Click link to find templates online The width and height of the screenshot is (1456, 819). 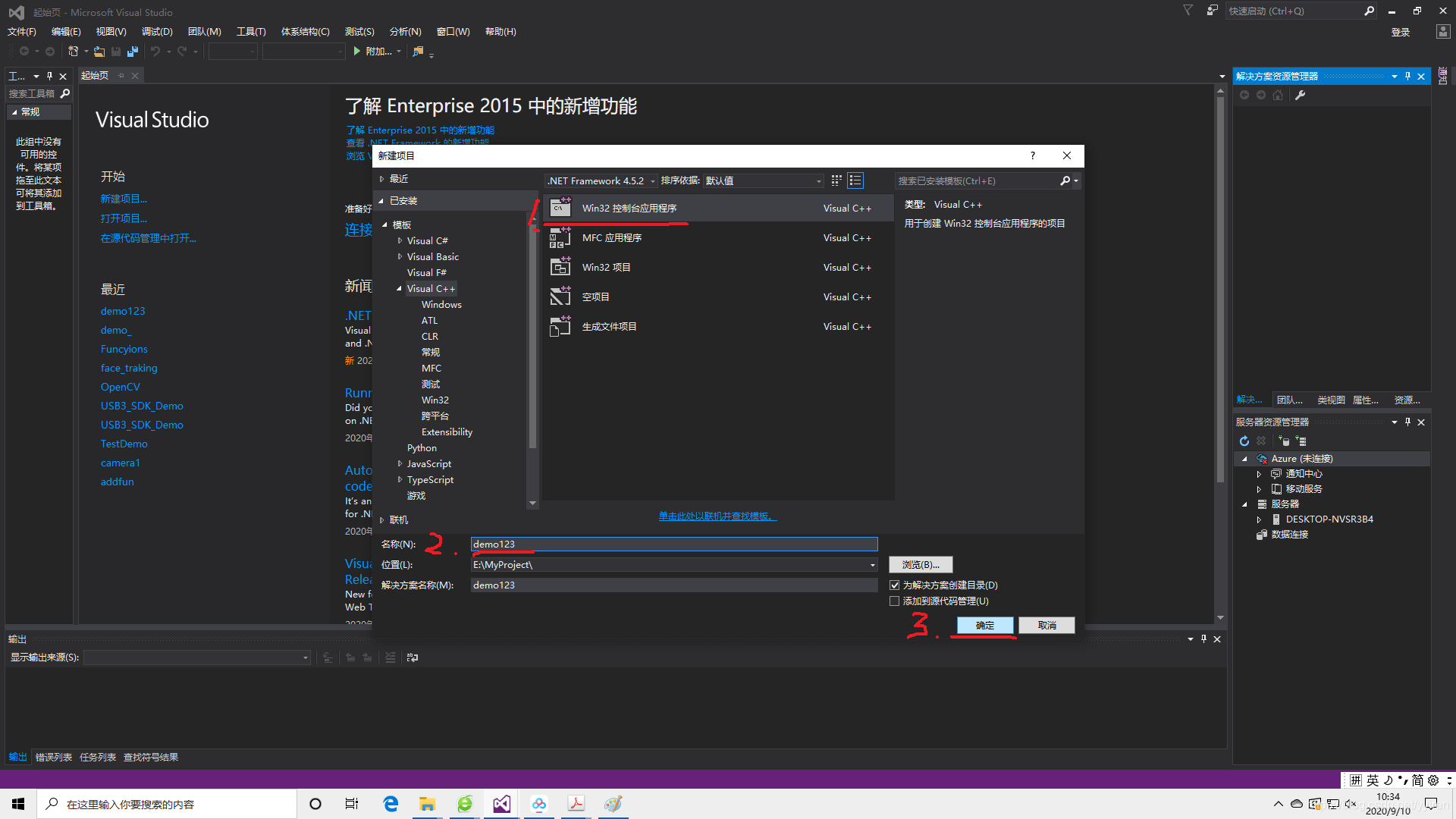click(x=717, y=516)
